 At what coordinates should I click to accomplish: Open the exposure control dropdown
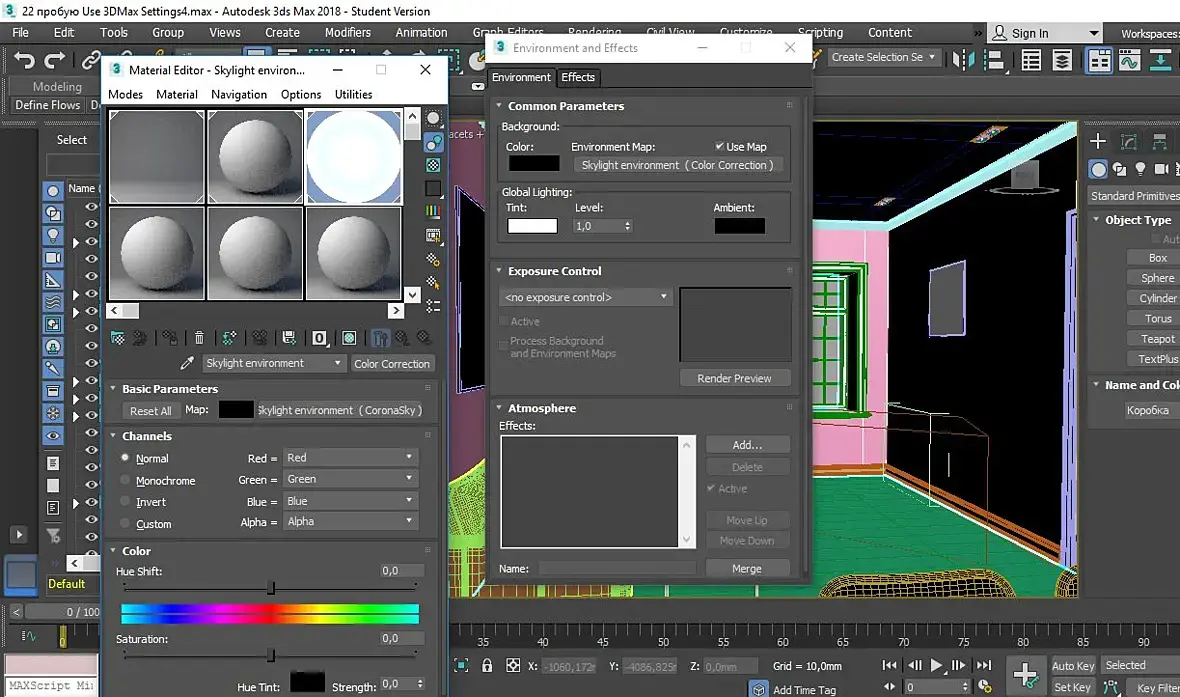click(x=585, y=297)
